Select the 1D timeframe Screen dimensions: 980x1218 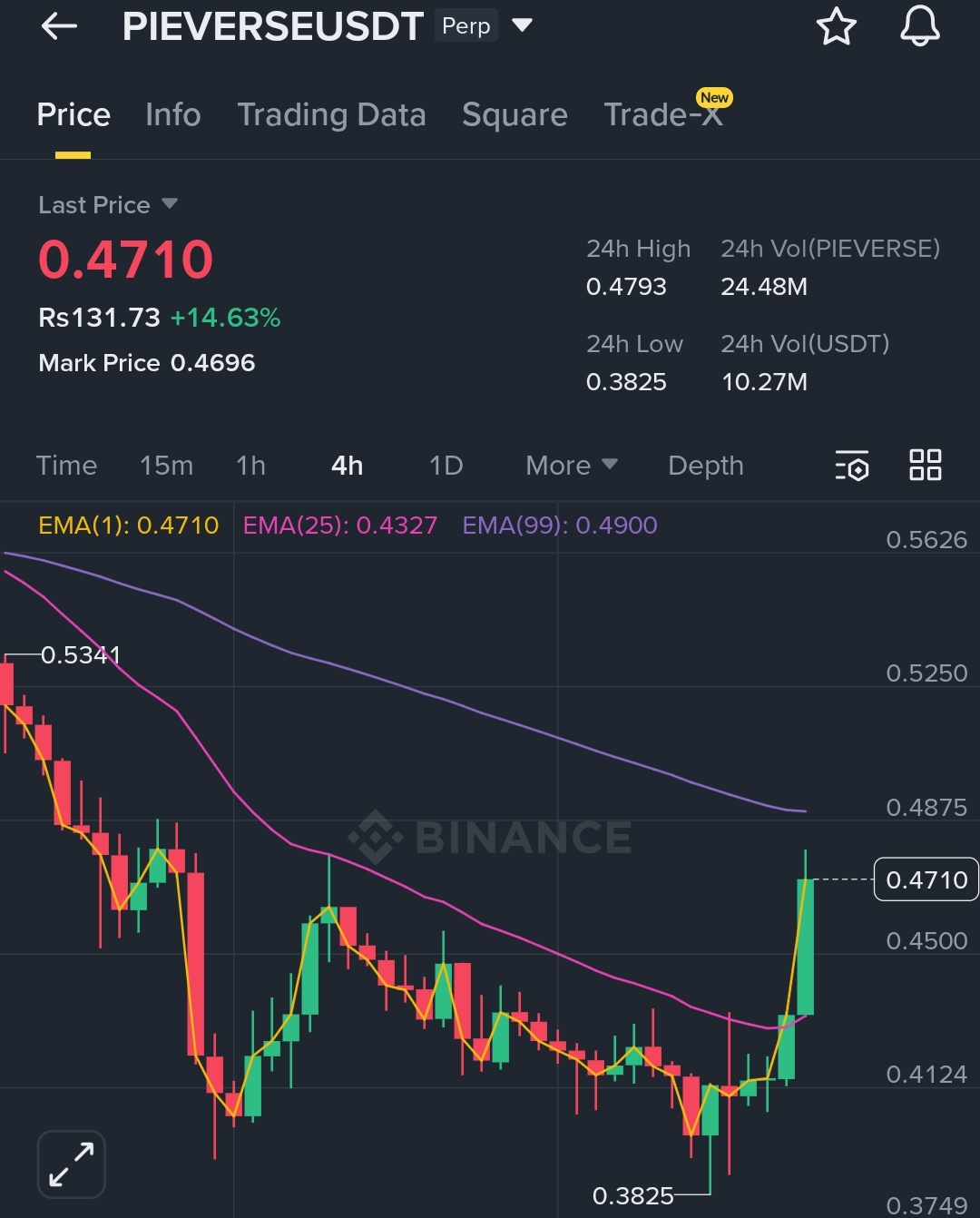click(x=446, y=466)
